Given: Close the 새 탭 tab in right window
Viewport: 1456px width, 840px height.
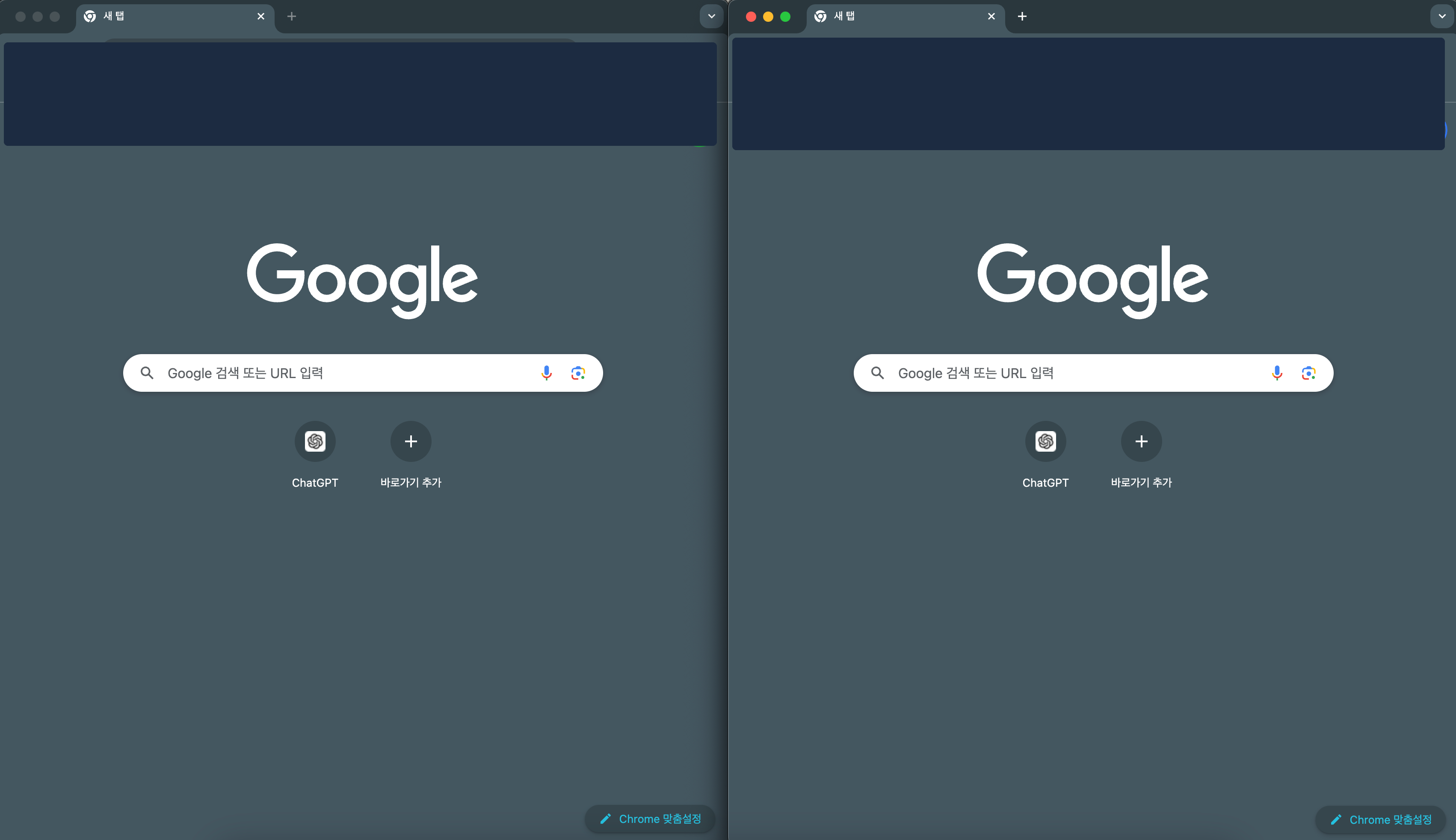Looking at the screenshot, I should pos(991,16).
